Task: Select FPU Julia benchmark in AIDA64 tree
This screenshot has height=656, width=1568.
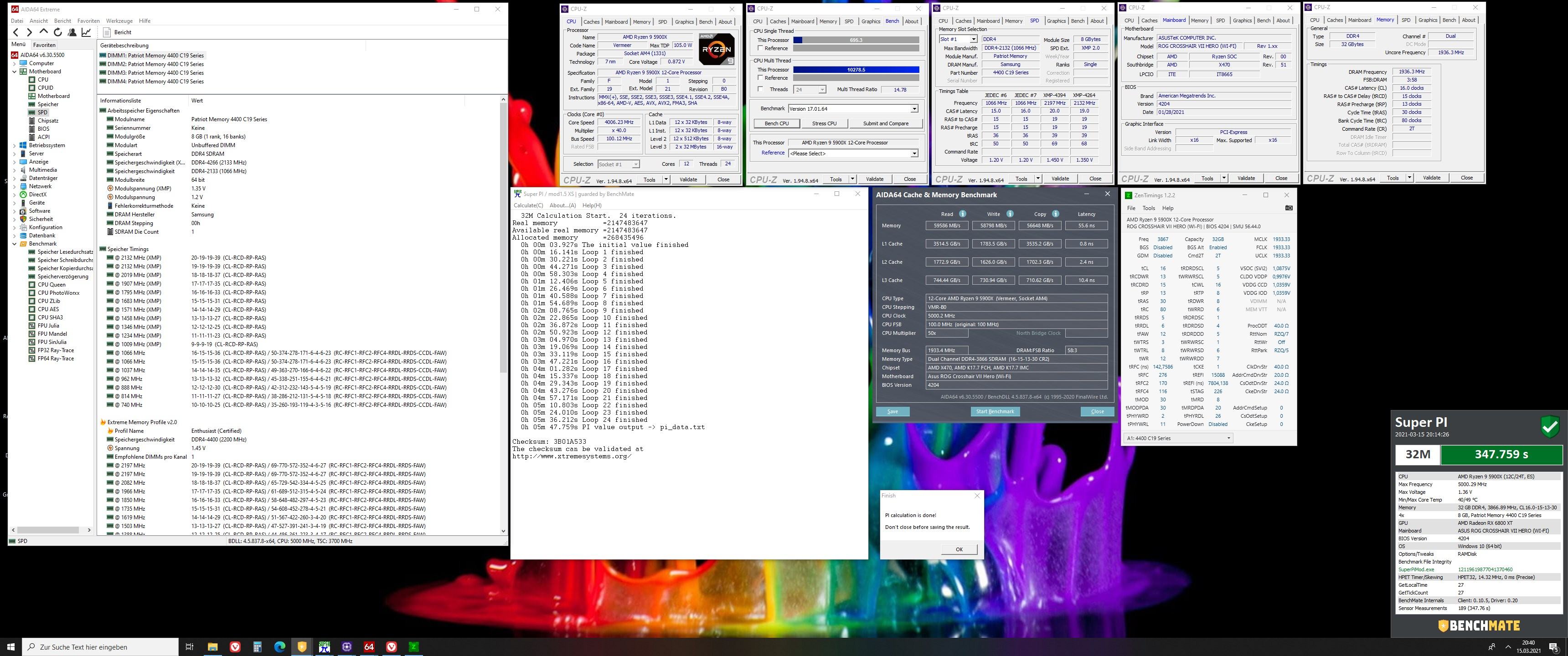Action: pyautogui.click(x=49, y=326)
